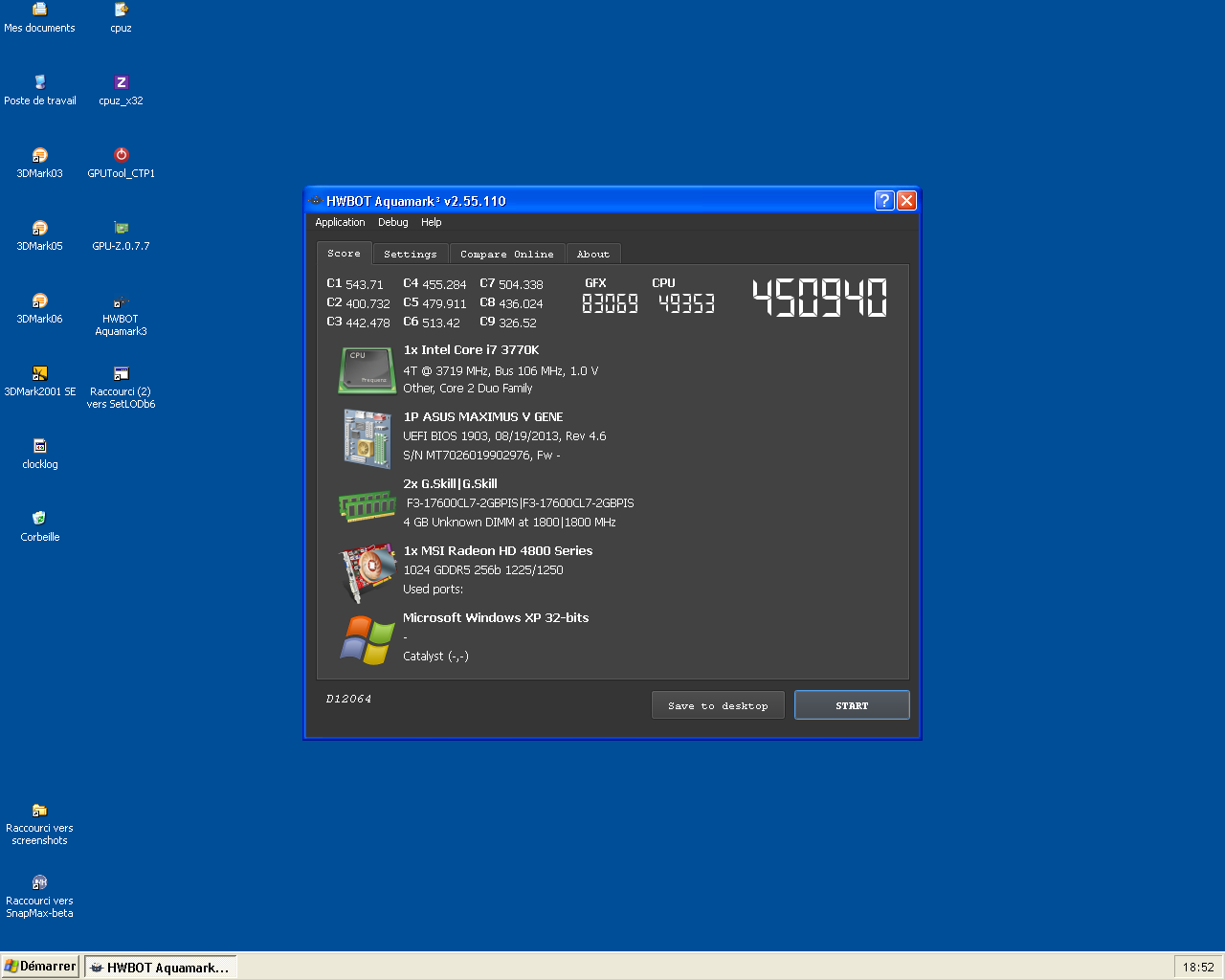Switch to the Compare Online tab
The height and width of the screenshot is (980, 1225).
[x=506, y=254]
